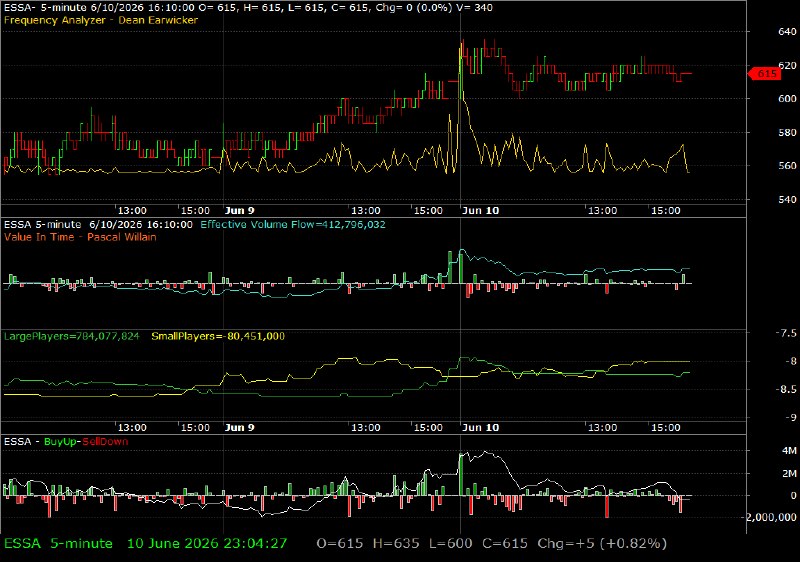The height and width of the screenshot is (562, 800).
Task: Click the red 615 last-price tag
Action: [764, 74]
